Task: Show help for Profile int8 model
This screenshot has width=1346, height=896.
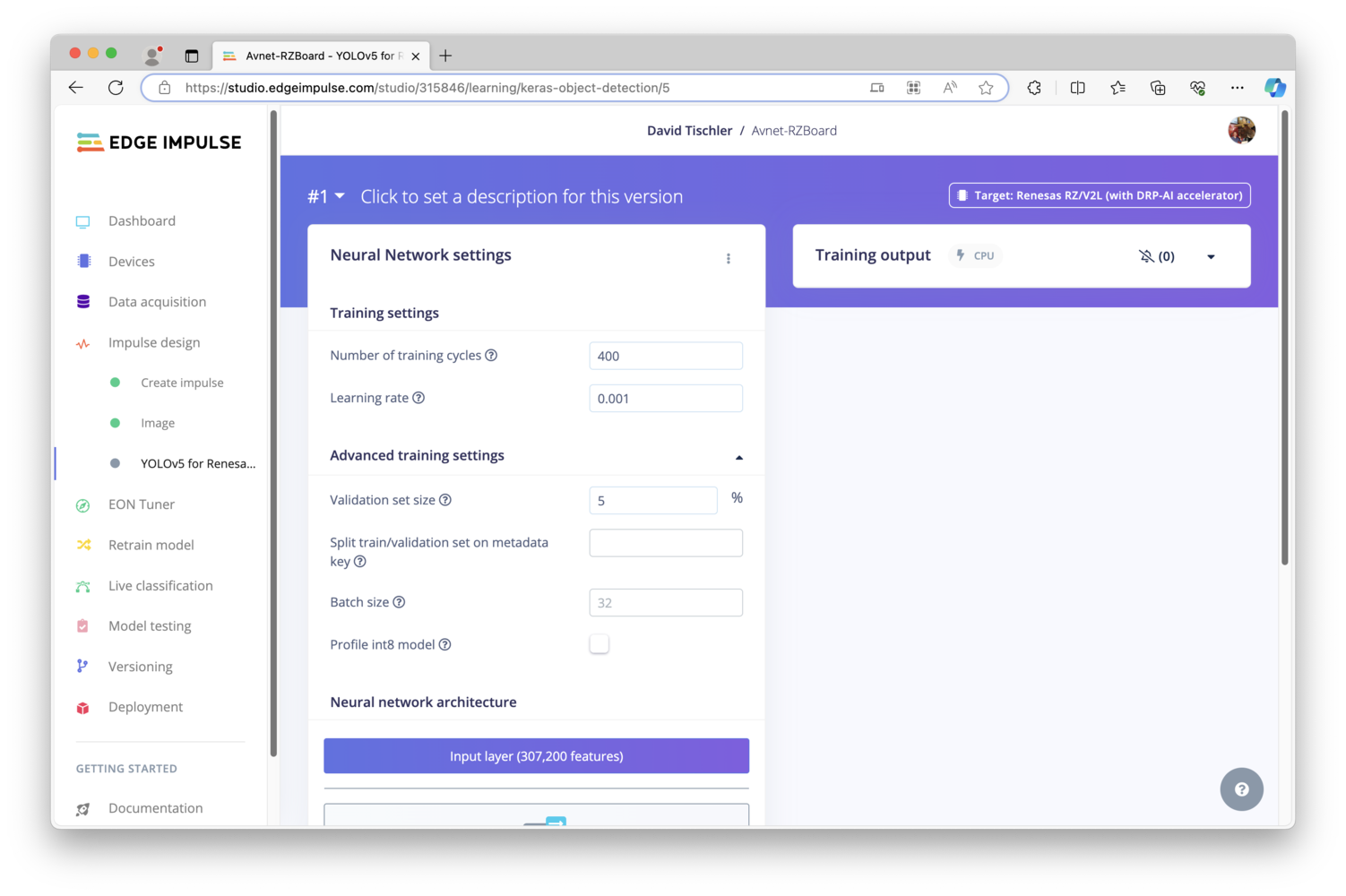Action: [x=444, y=644]
